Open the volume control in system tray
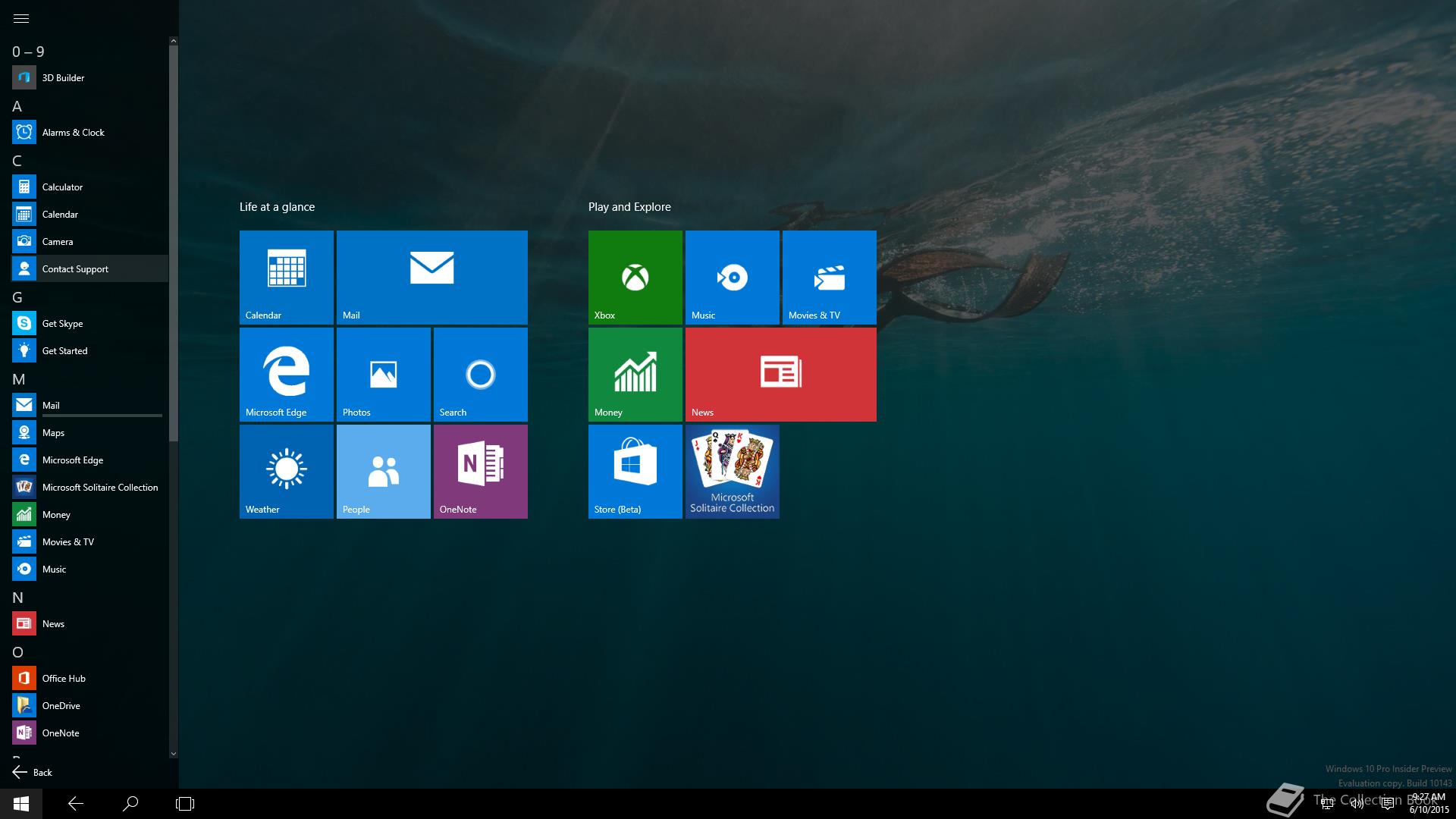The height and width of the screenshot is (819, 1456). [x=1357, y=804]
